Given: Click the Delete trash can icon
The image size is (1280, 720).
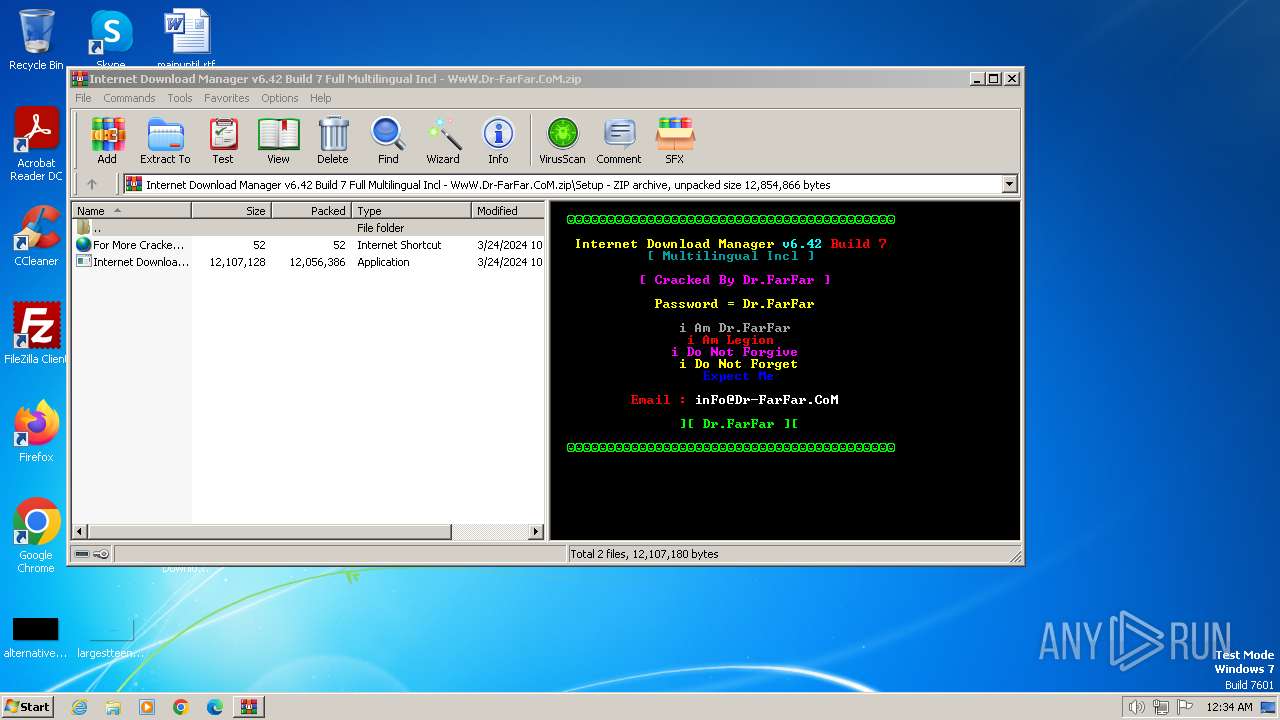Looking at the screenshot, I should [x=333, y=141].
